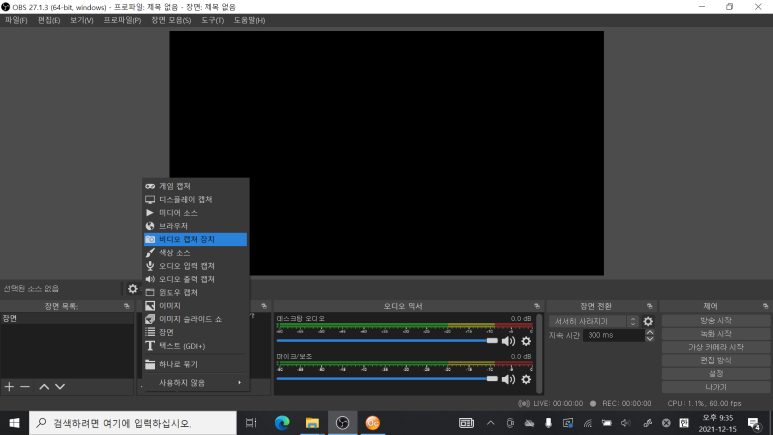This screenshot has width=773, height=435.
Task: Click the orange oCam taskbar icon
Action: [373, 423]
